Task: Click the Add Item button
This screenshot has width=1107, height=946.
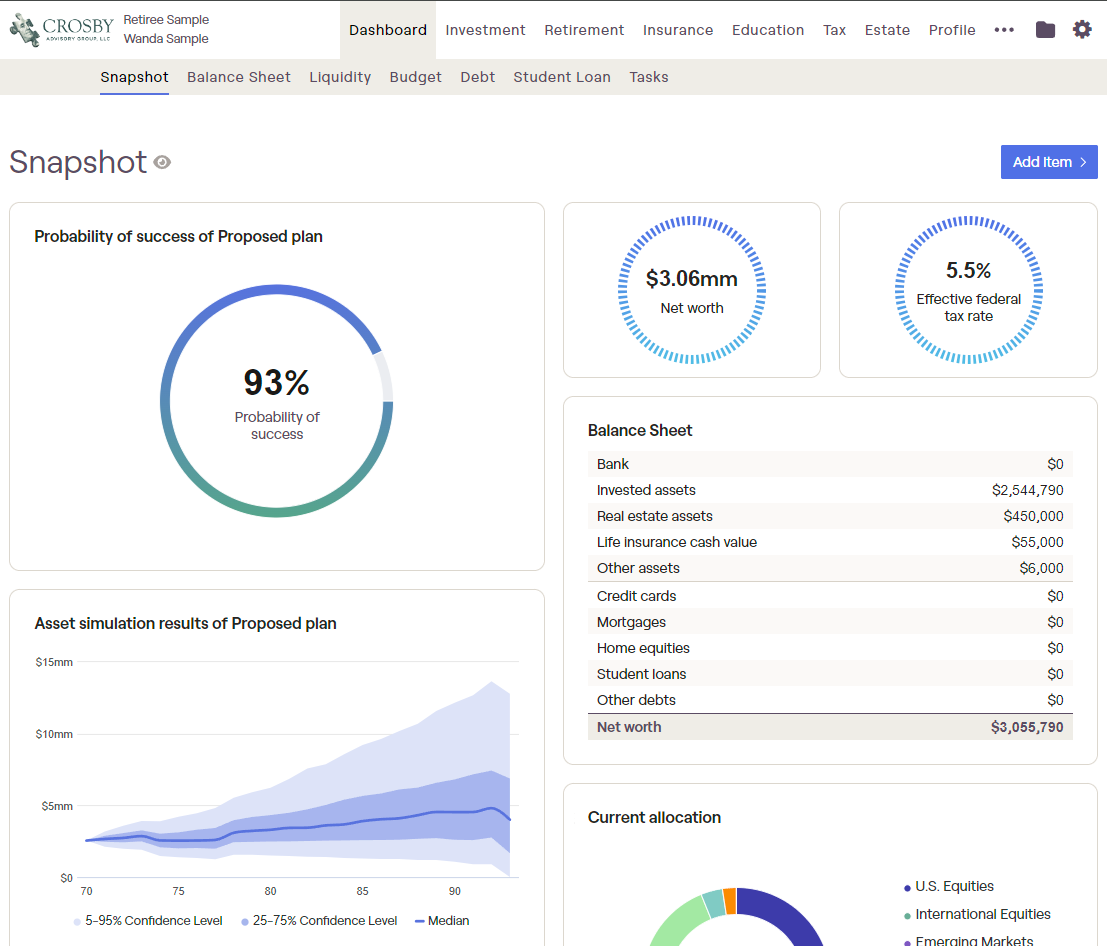Action: tap(1049, 162)
